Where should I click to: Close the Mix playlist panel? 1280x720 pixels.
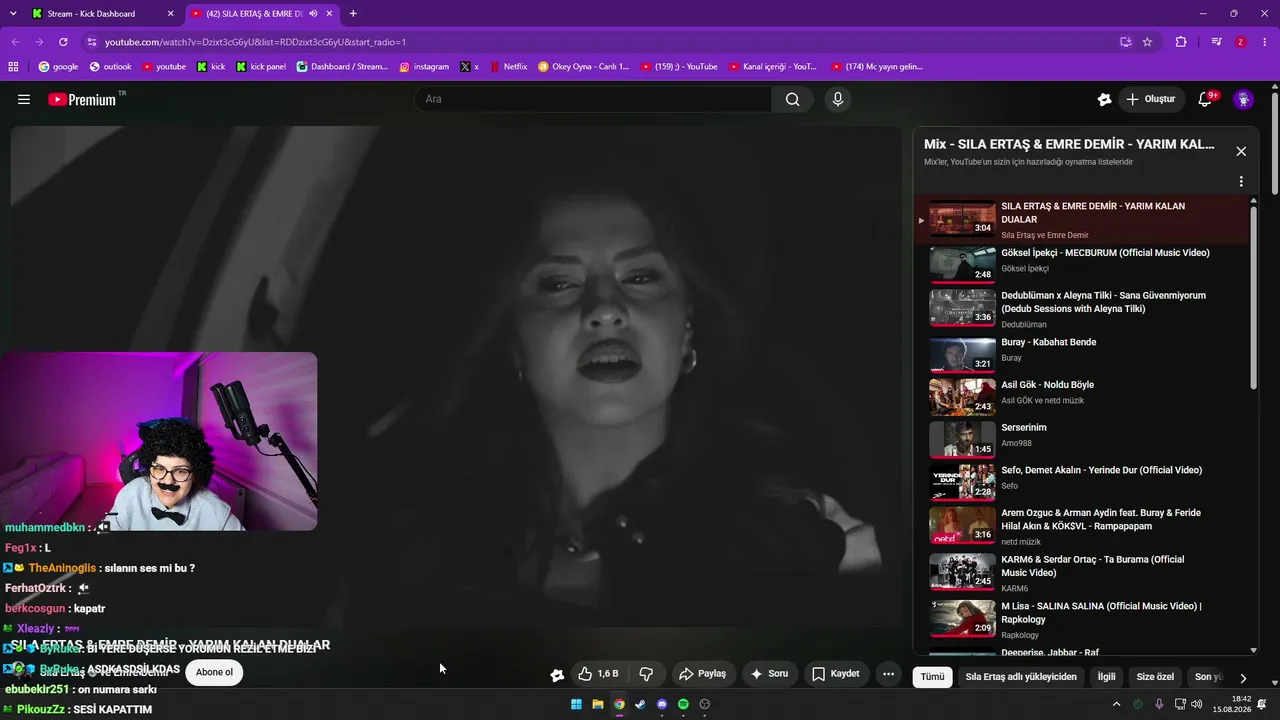point(1241,151)
